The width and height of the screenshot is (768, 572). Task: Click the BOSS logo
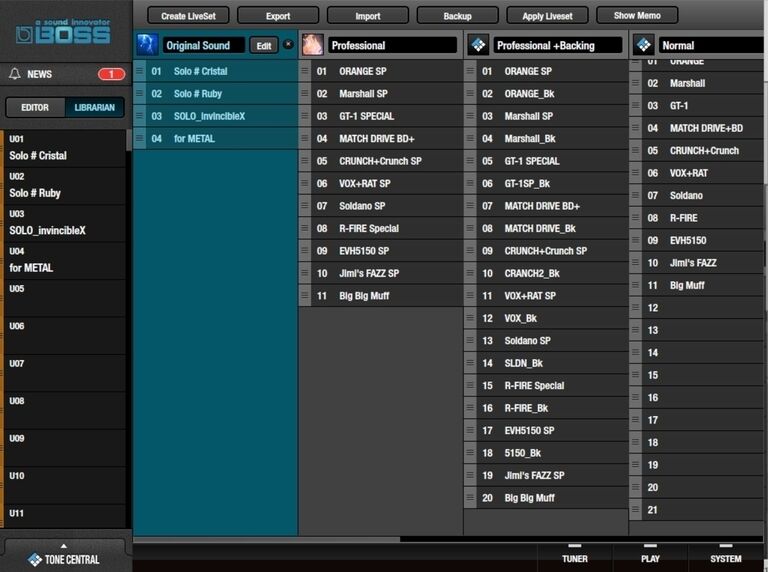click(x=64, y=32)
